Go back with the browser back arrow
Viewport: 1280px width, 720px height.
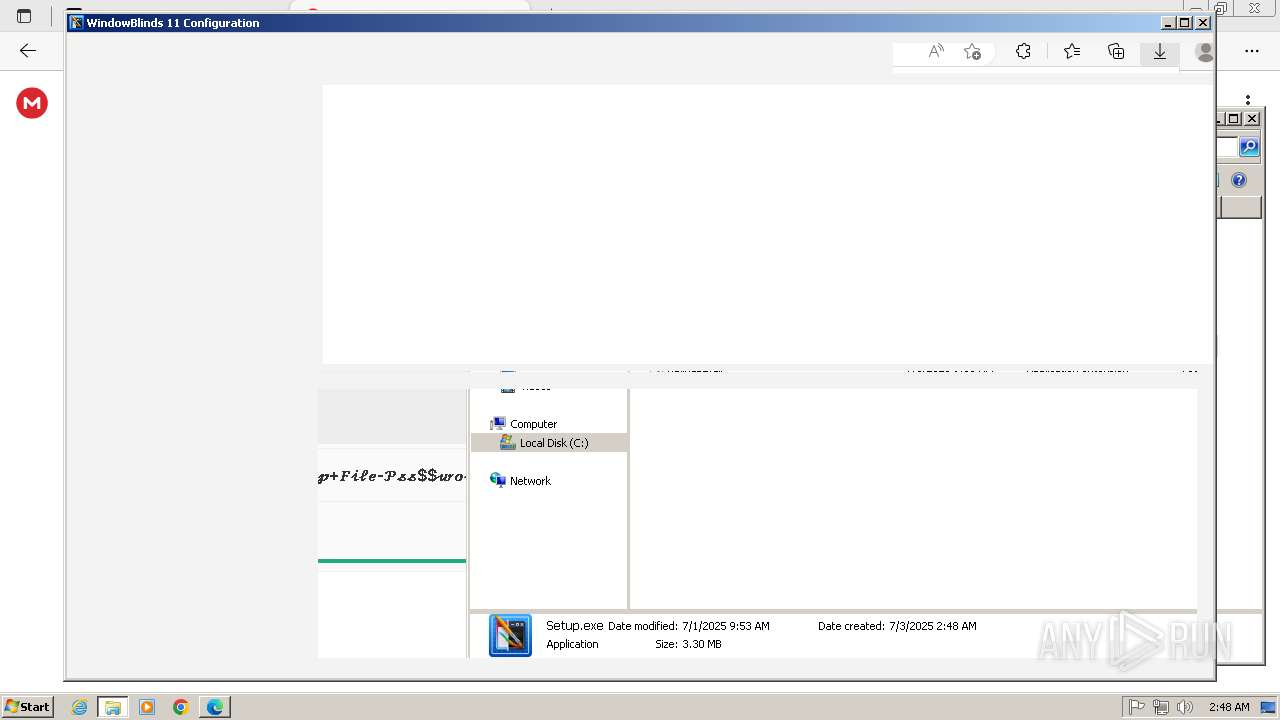[x=28, y=51]
